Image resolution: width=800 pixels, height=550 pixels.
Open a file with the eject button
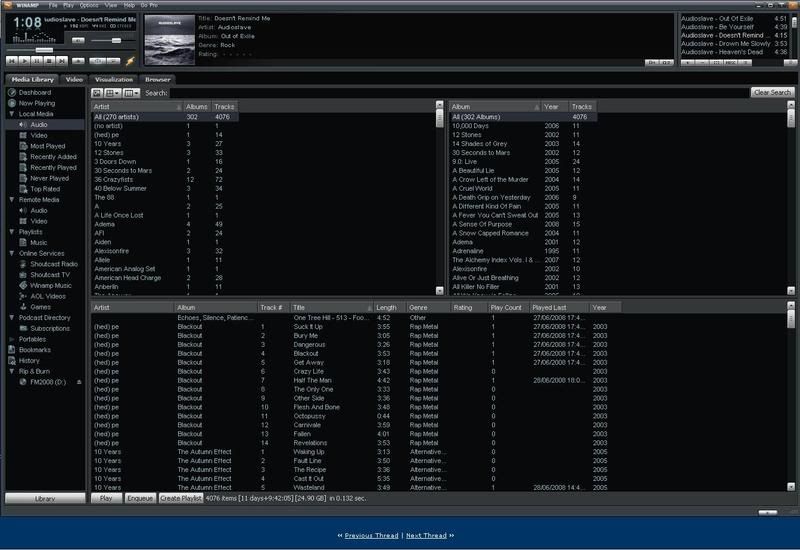pos(78,61)
